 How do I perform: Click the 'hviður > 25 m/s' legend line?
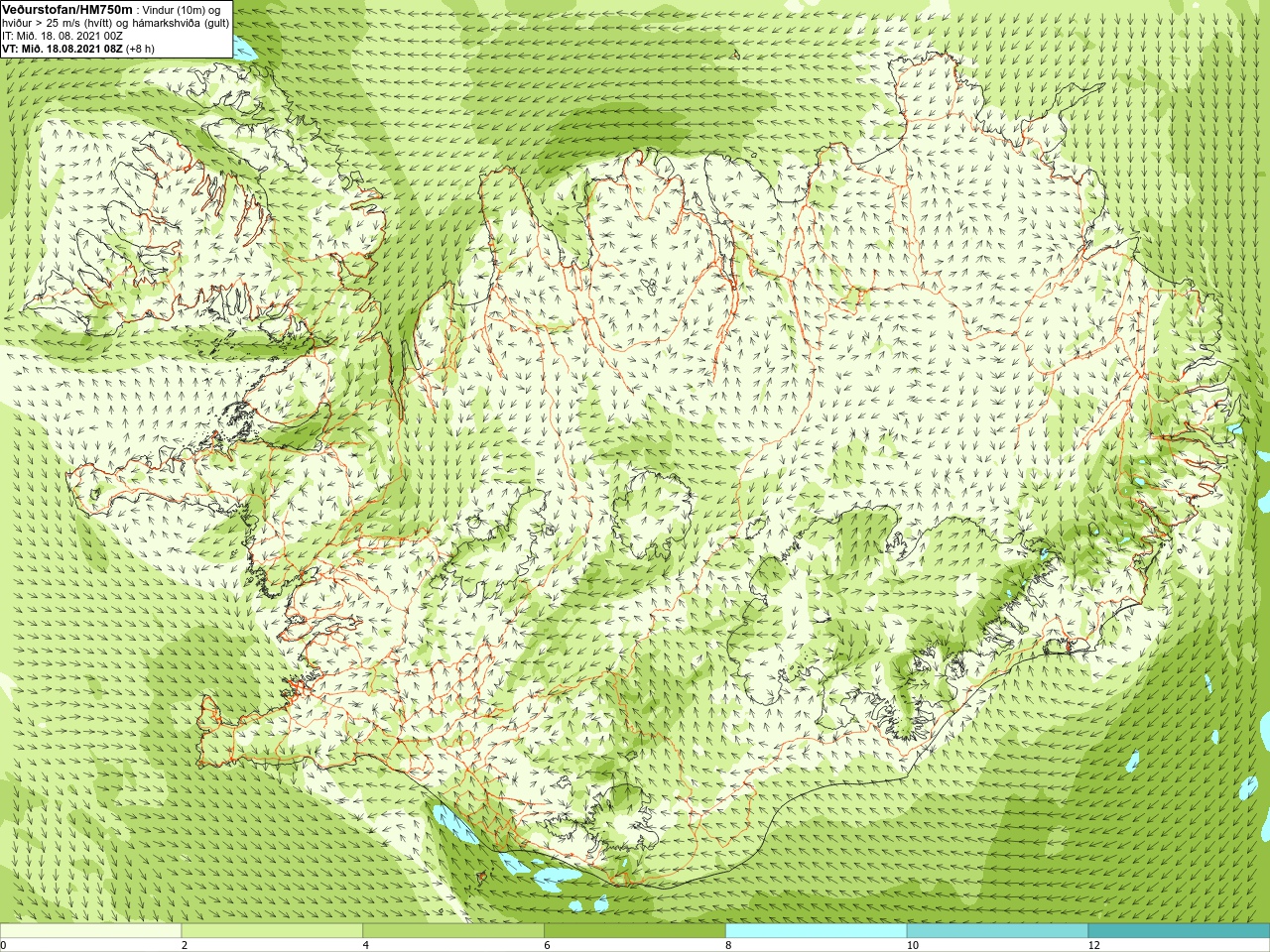(x=116, y=23)
